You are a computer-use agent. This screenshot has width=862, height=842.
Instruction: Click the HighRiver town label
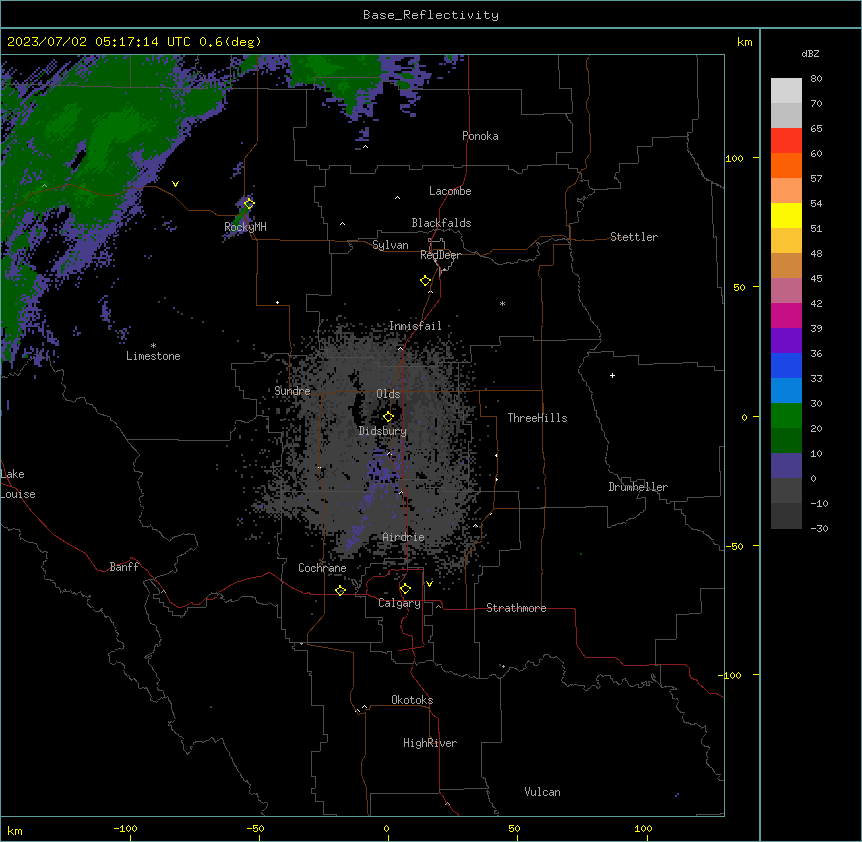(x=429, y=743)
